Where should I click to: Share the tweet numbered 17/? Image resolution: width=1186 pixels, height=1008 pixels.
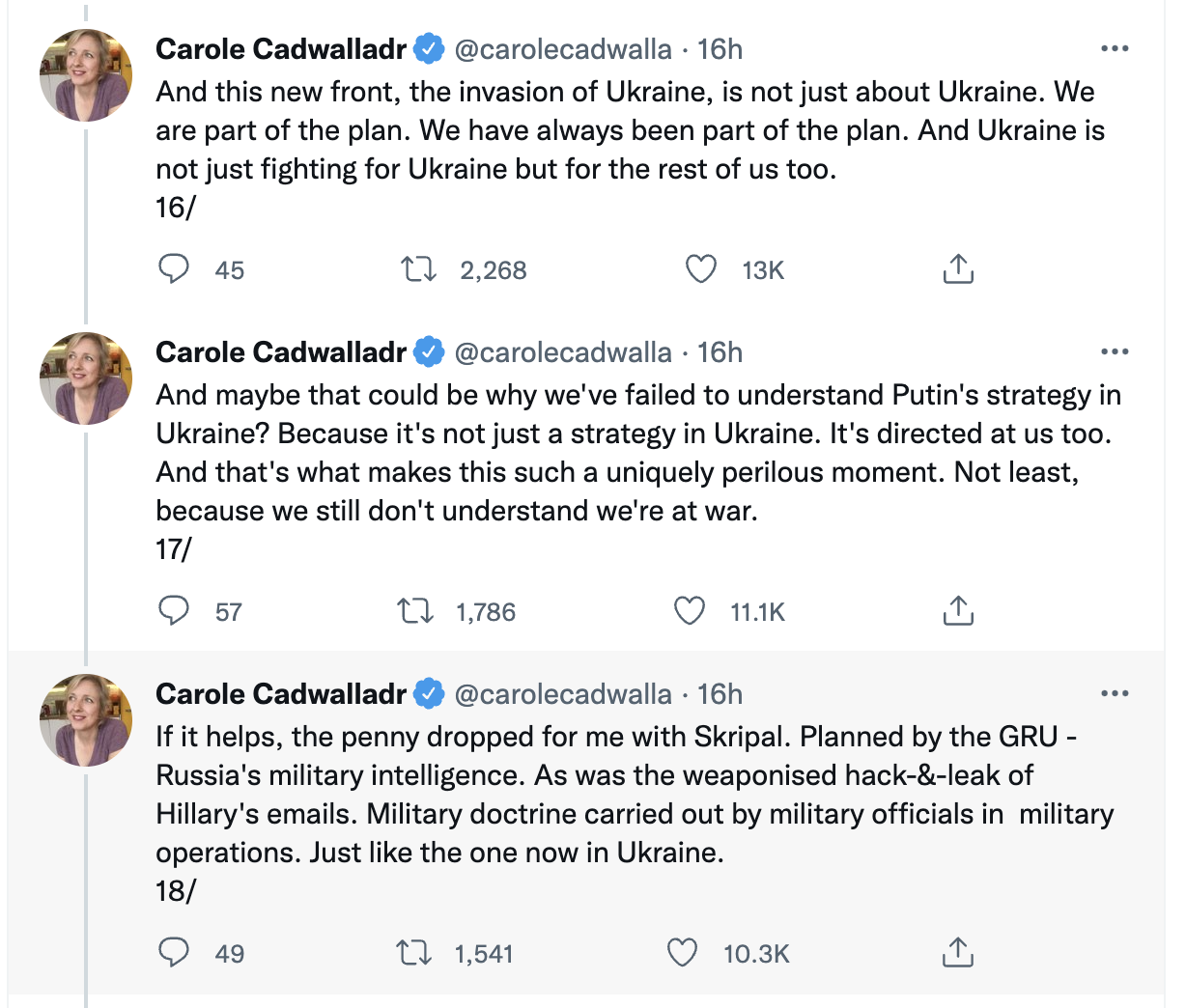(957, 611)
